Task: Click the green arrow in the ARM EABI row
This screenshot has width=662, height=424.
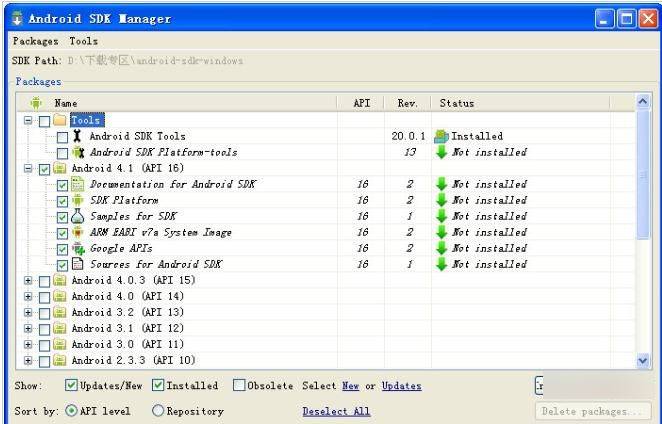Action: click(x=441, y=232)
